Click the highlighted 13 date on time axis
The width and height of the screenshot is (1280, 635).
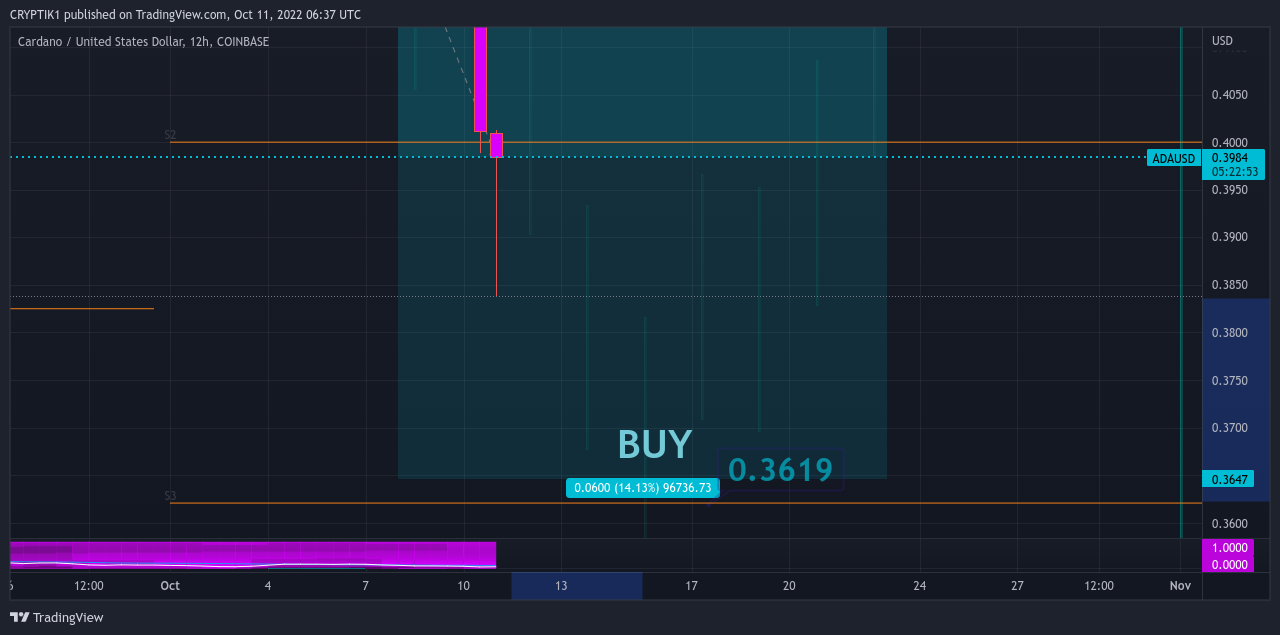click(x=561, y=586)
